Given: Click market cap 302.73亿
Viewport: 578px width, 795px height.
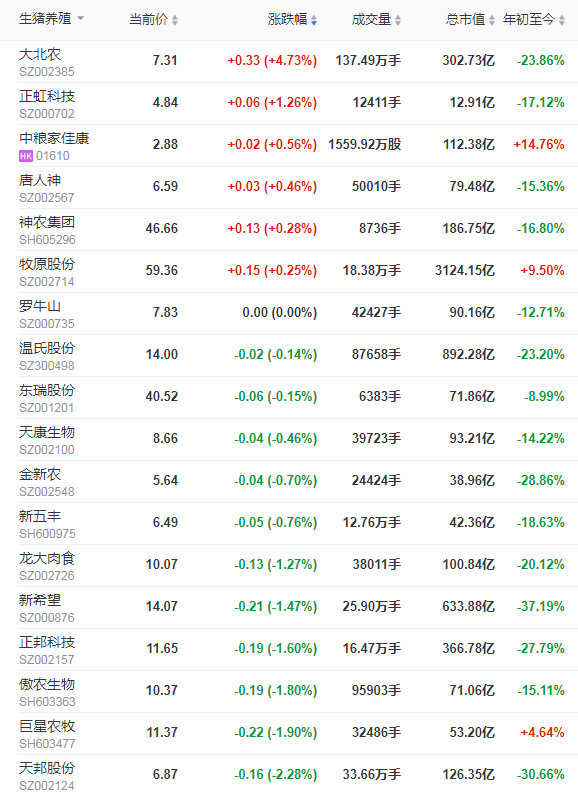Looking at the screenshot, I should click(x=468, y=61).
